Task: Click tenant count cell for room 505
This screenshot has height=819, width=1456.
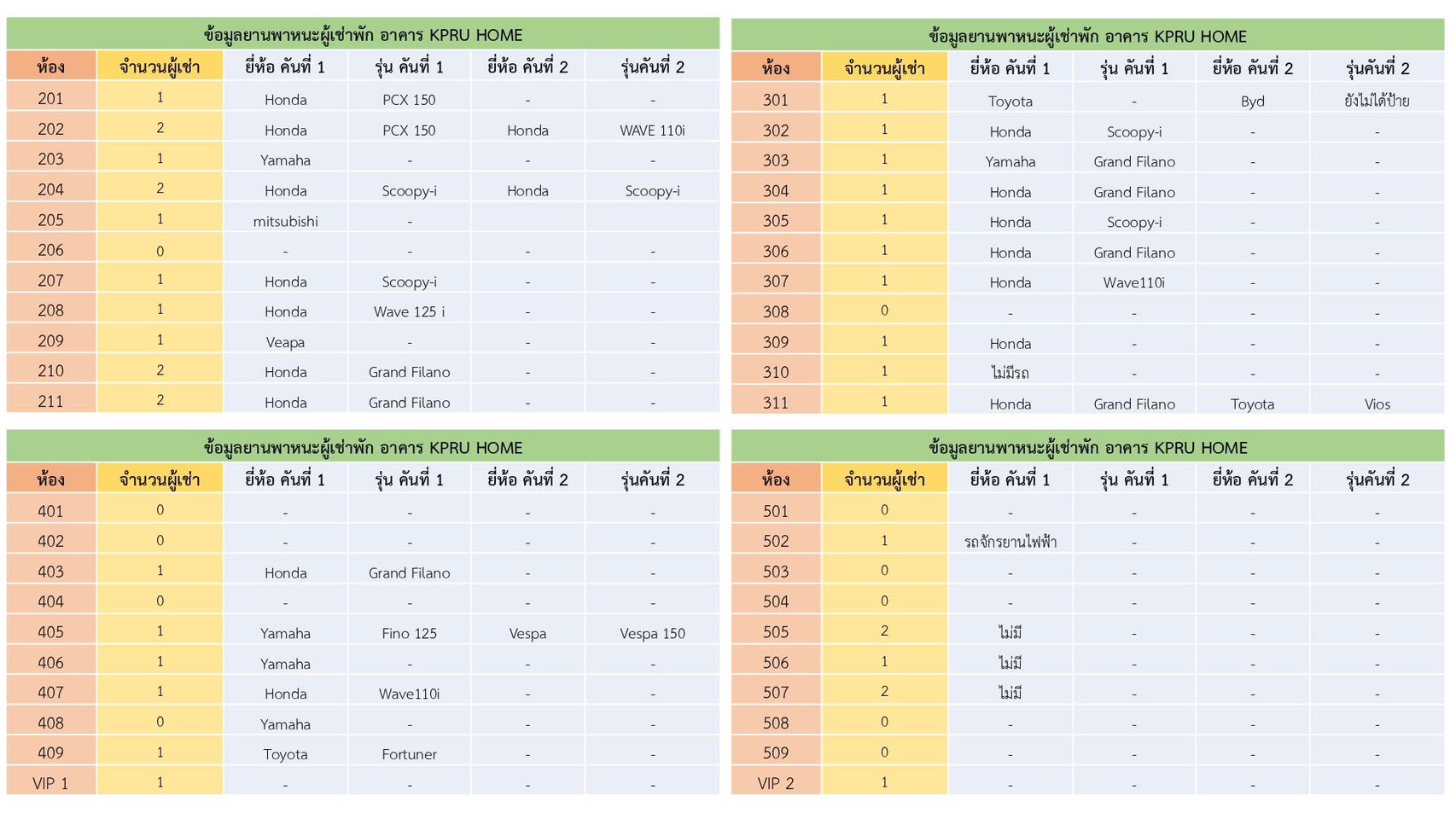Action: pyautogui.click(x=884, y=631)
